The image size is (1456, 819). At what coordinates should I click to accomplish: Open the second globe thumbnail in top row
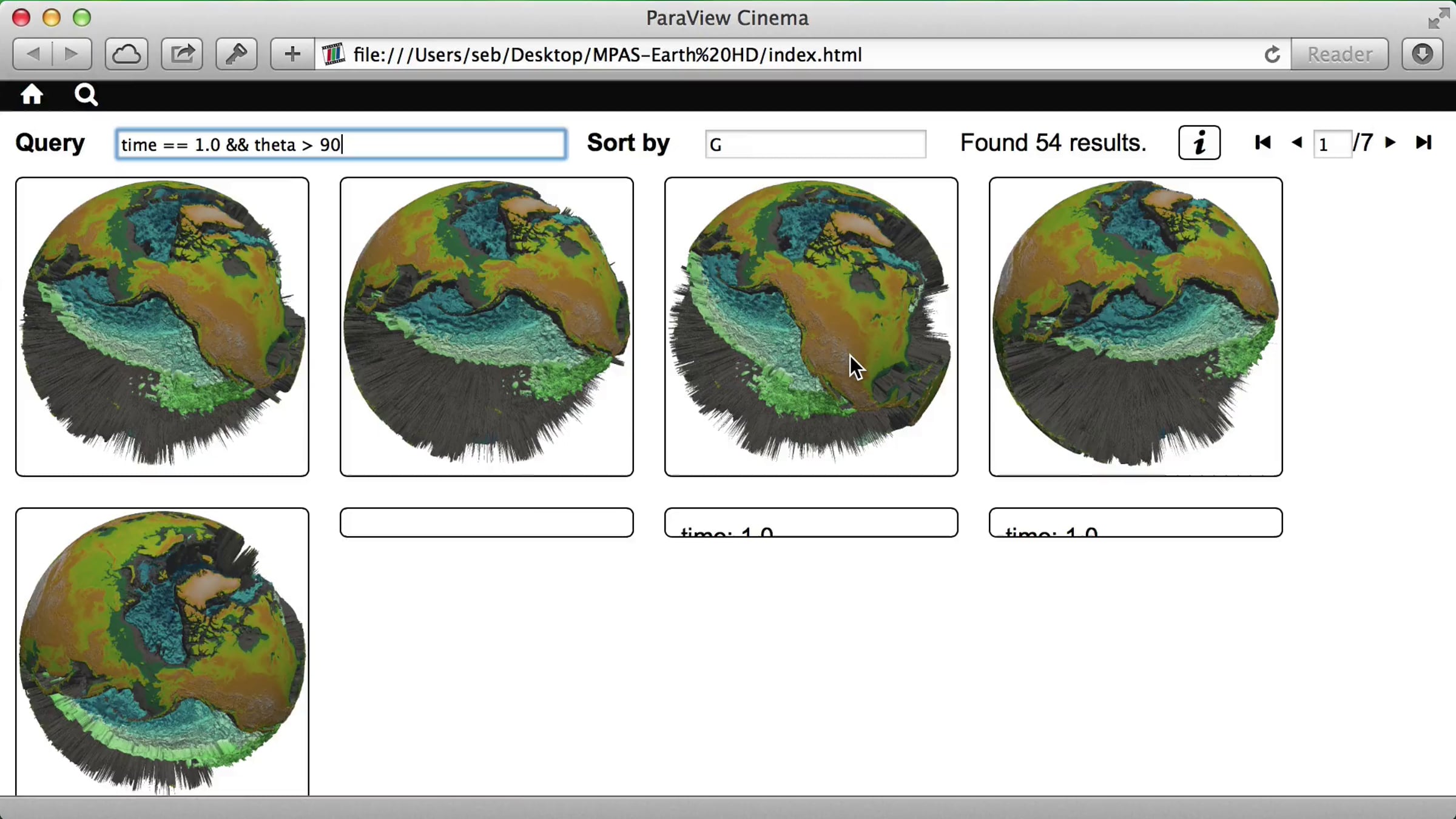(487, 327)
